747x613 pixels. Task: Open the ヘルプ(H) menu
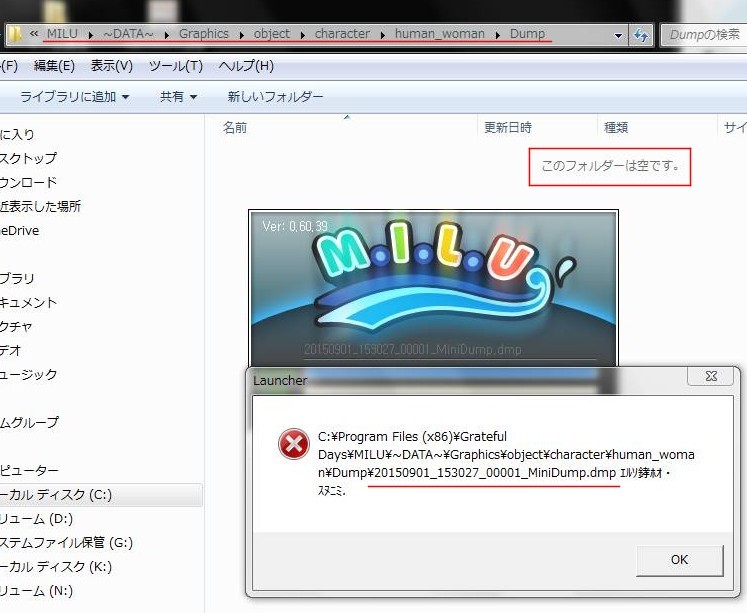click(246, 66)
